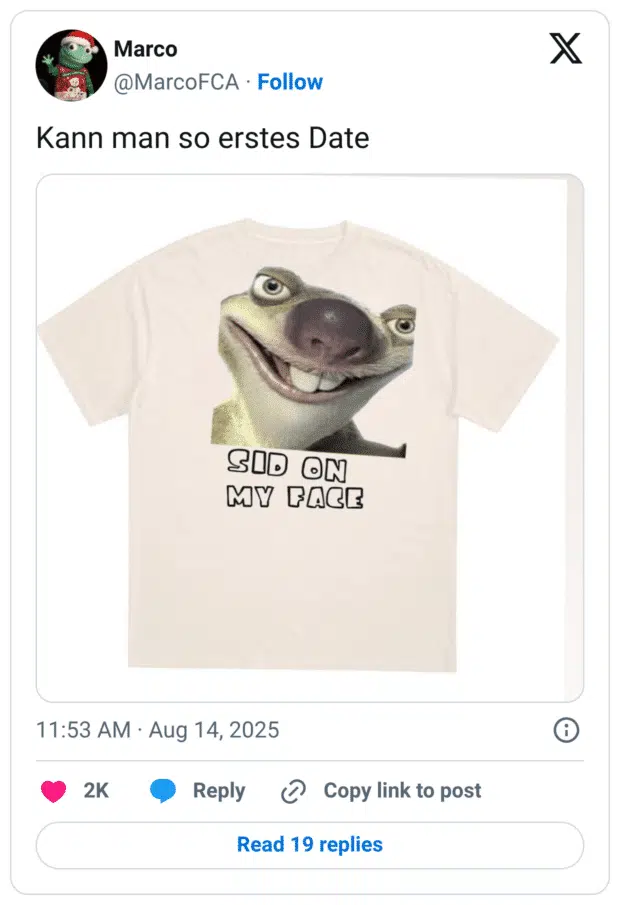Viewport: 620px width, 905px height.
Task: Click the X logo
Action: coord(565,49)
